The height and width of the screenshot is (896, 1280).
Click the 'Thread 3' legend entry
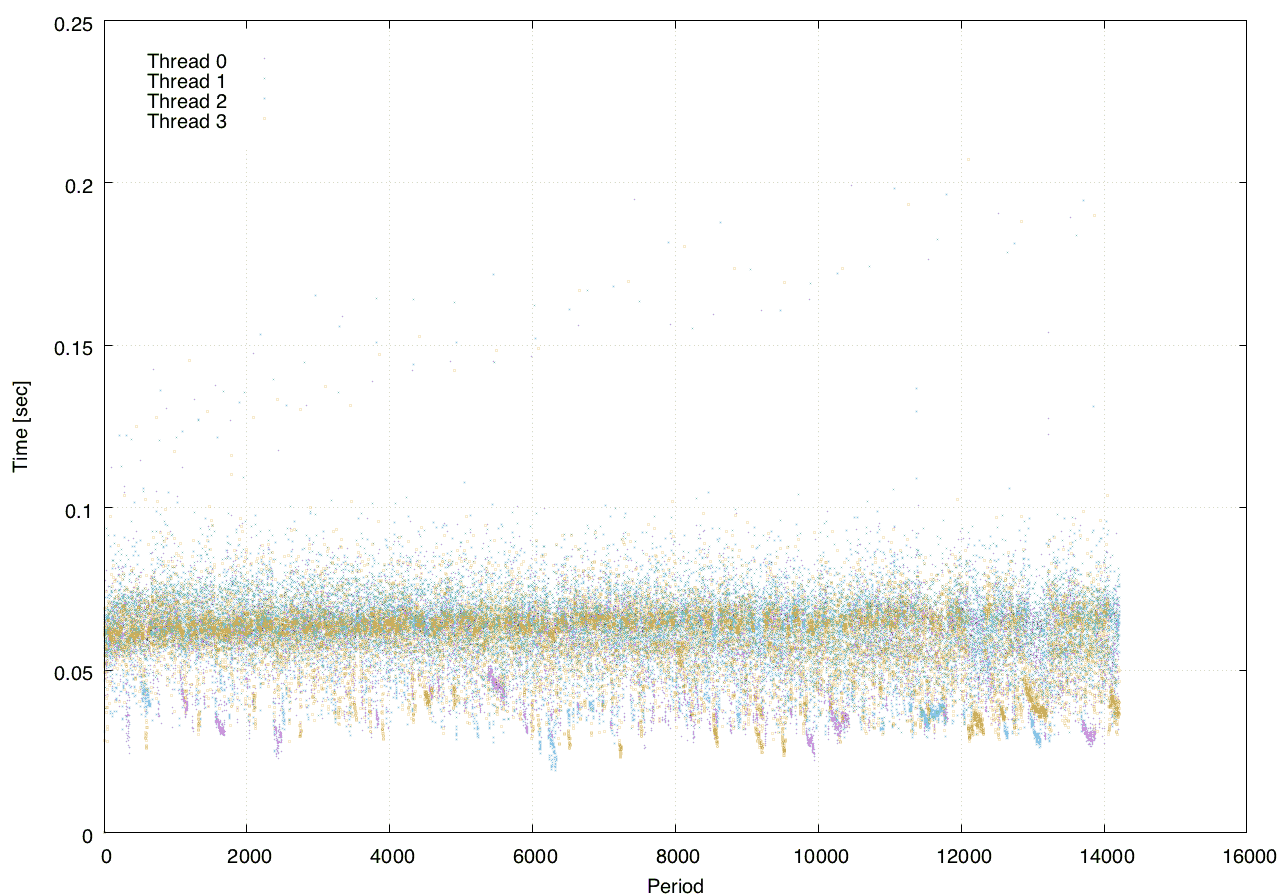tap(187, 122)
